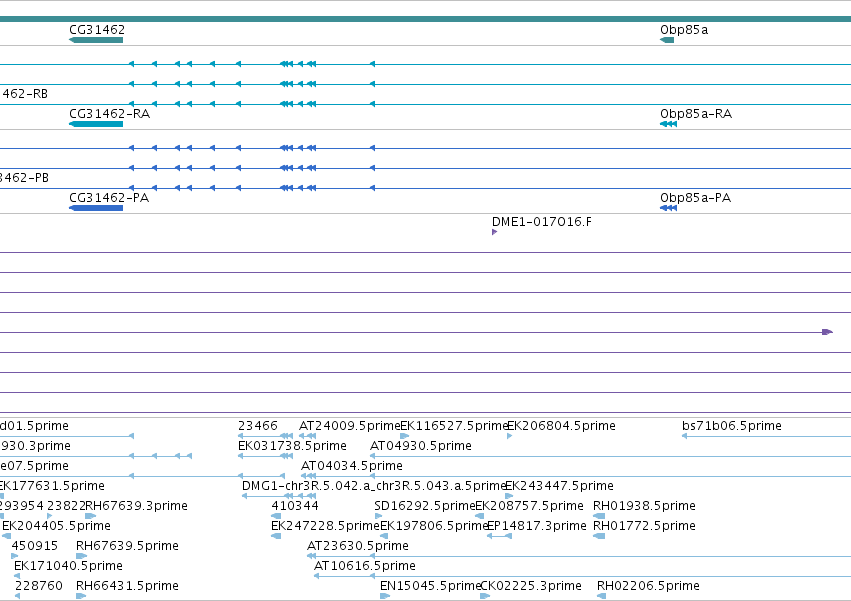Select the RH67639.5prime label
This screenshot has width=851, height=601.
pos(127,546)
